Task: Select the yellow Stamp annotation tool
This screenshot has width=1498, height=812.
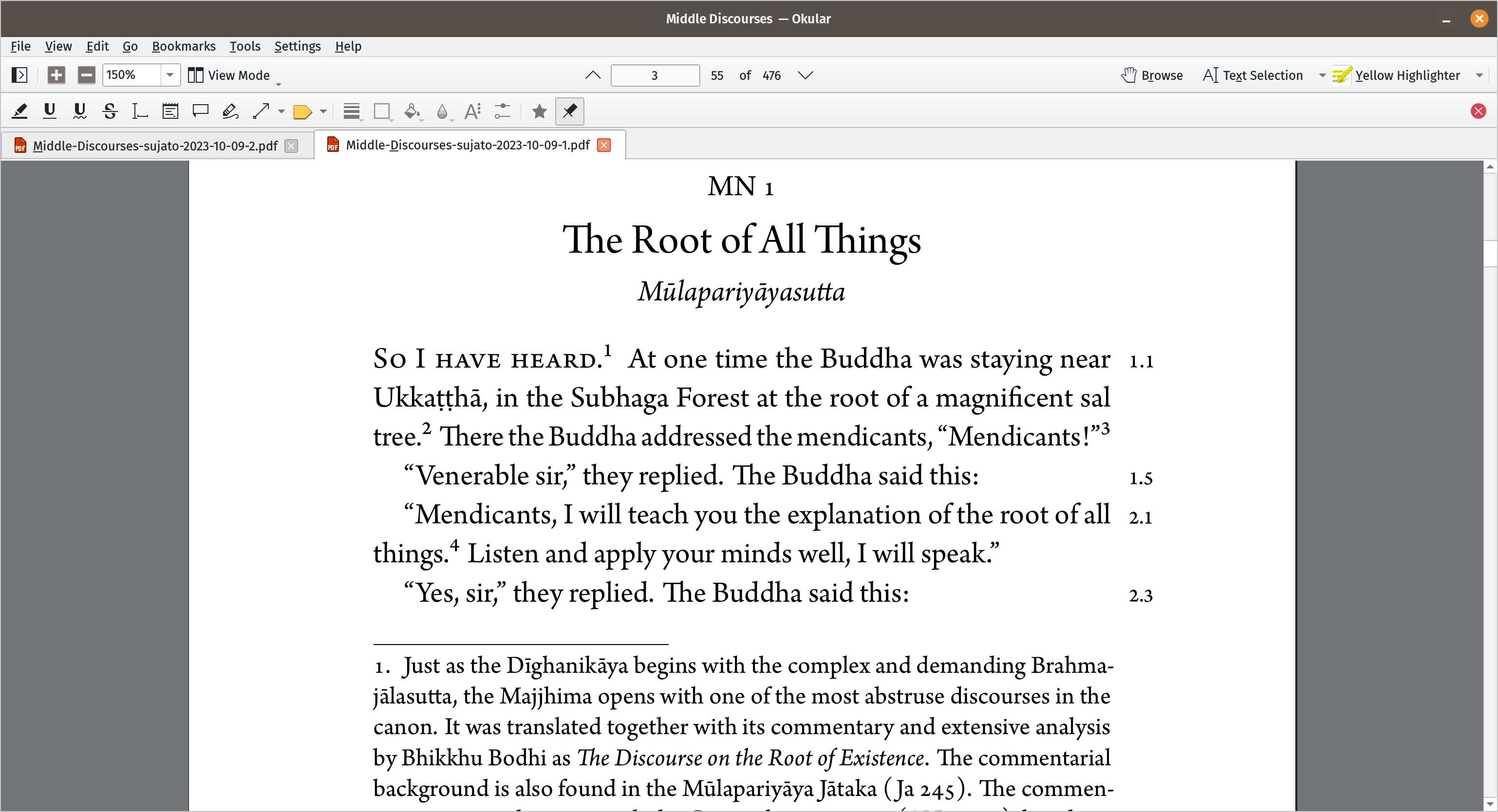Action: coord(302,111)
